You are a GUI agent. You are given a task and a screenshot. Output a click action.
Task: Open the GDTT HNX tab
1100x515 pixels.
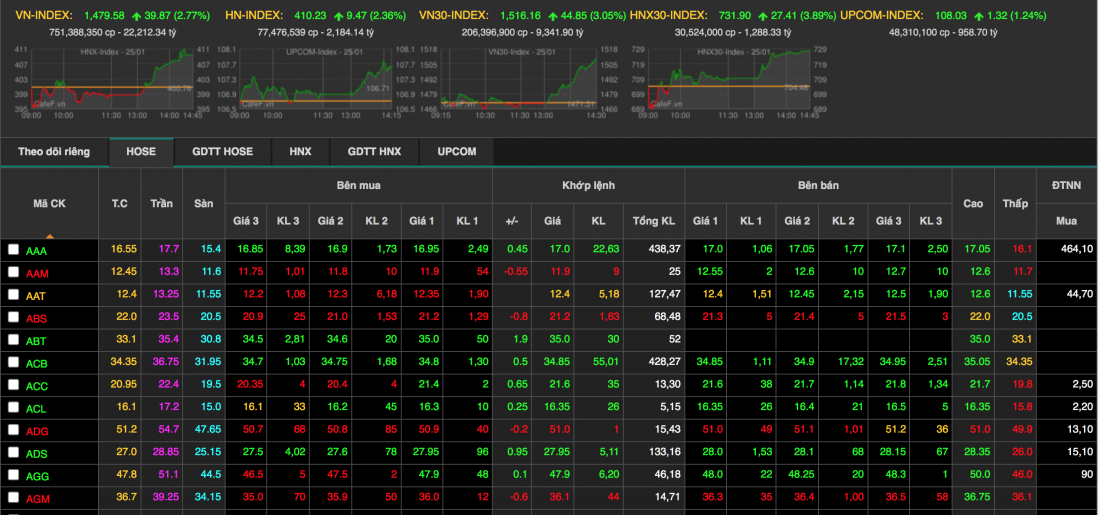374,152
